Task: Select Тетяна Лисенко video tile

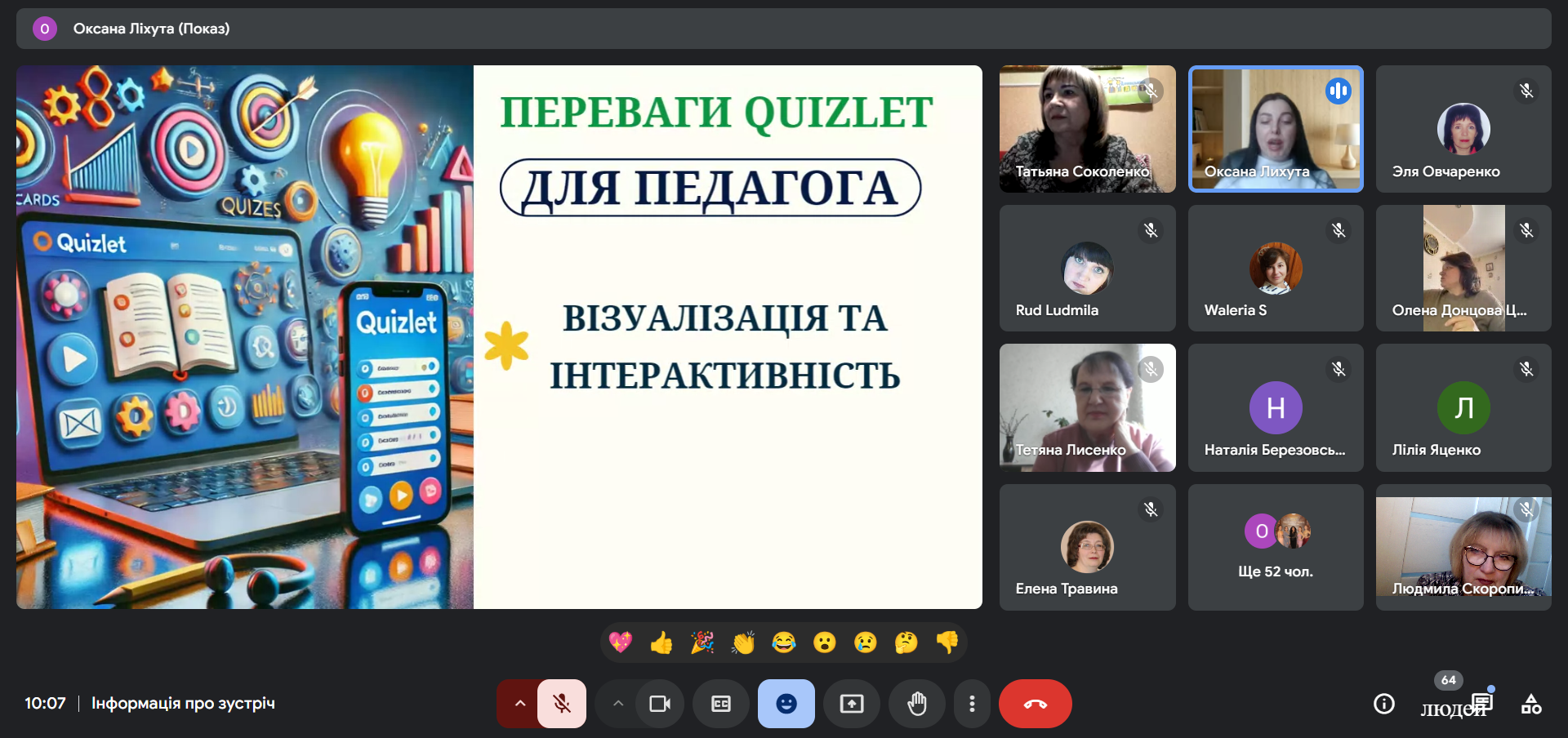Action: pyautogui.click(x=1088, y=407)
